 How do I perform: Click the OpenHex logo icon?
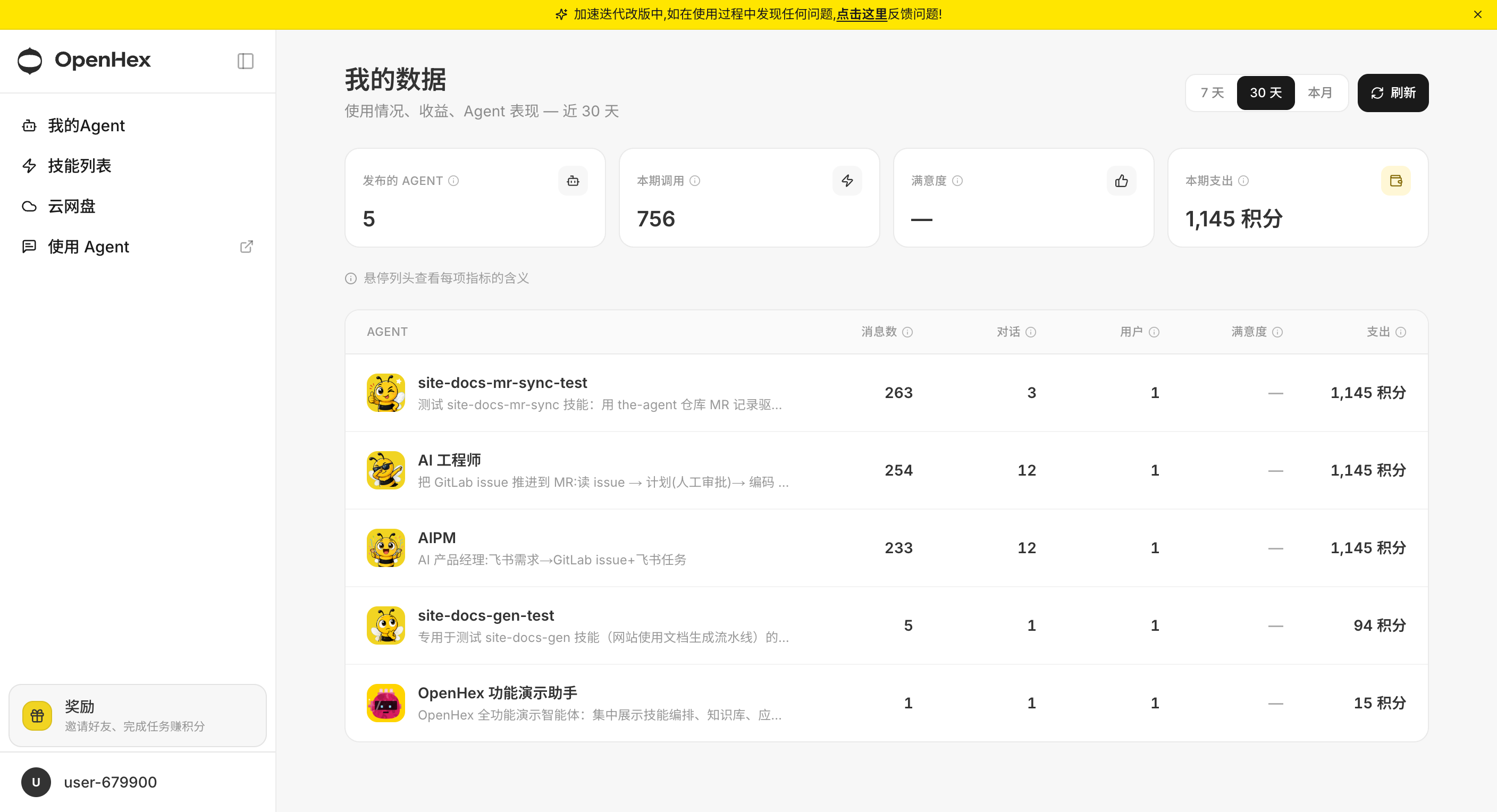(30, 61)
